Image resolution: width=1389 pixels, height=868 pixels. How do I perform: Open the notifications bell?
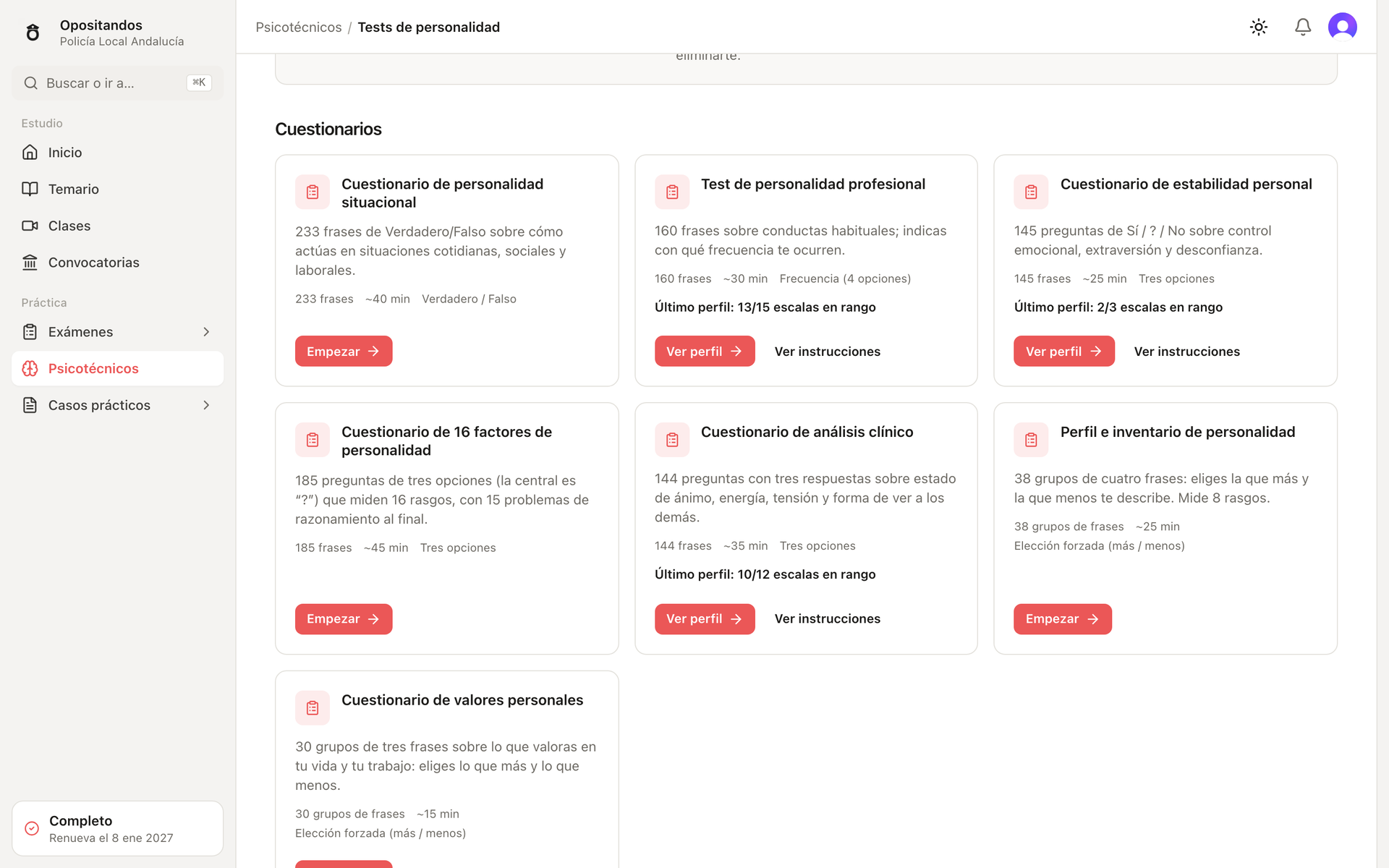point(1303,27)
